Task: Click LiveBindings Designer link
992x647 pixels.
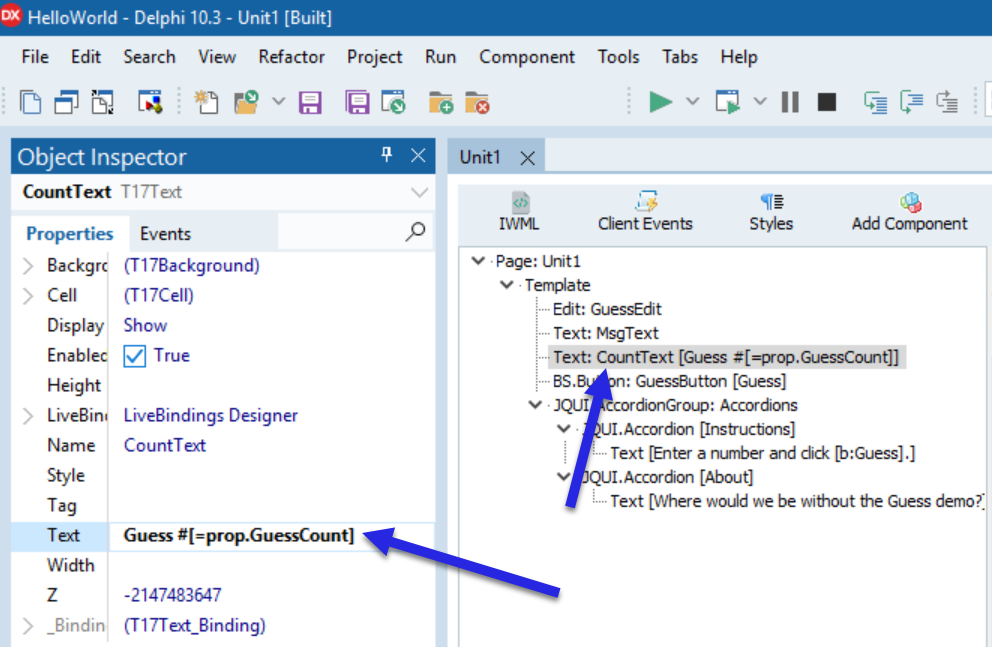Action: click(x=210, y=415)
